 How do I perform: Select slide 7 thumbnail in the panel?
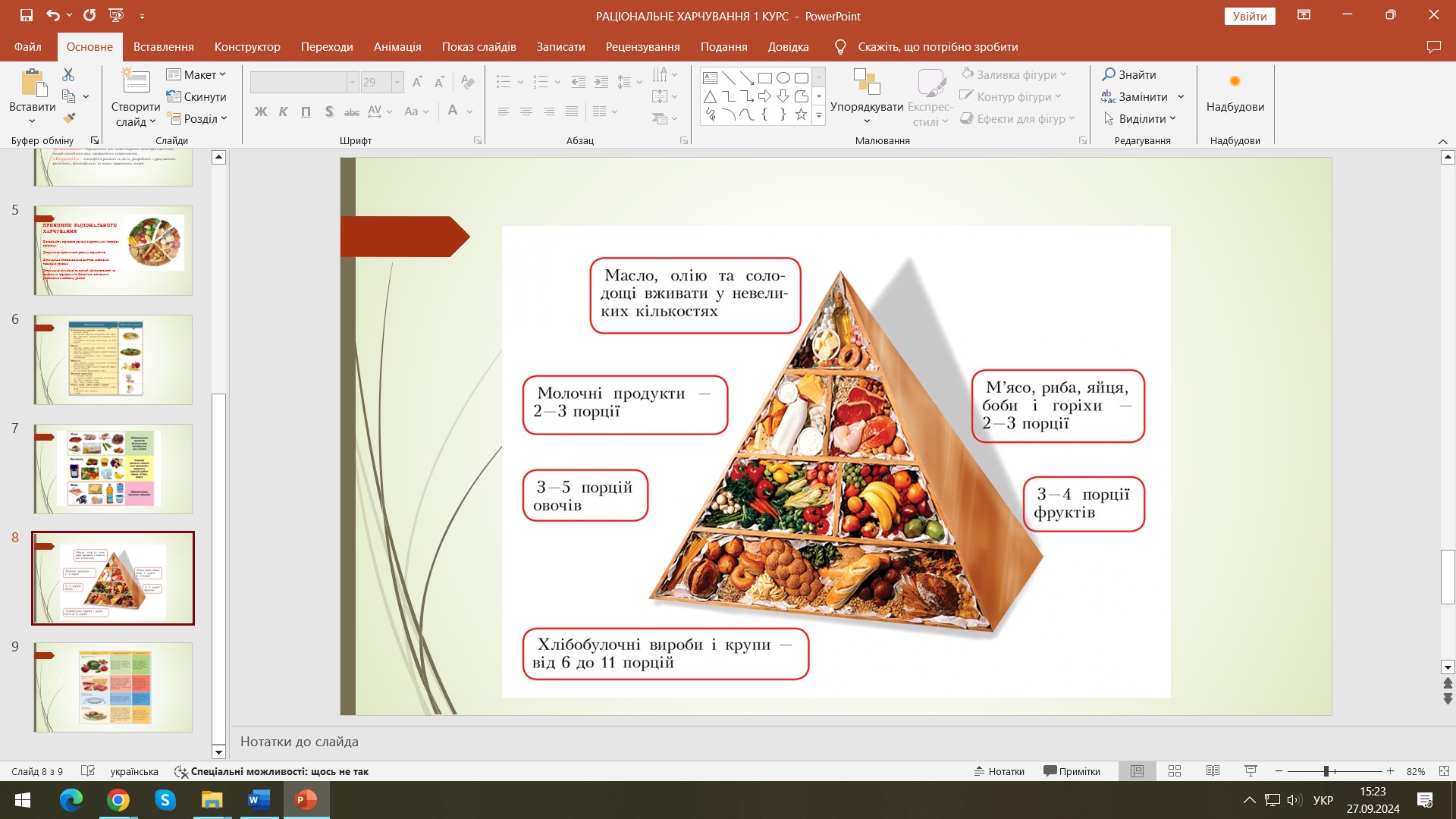click(x=113, y=469)
